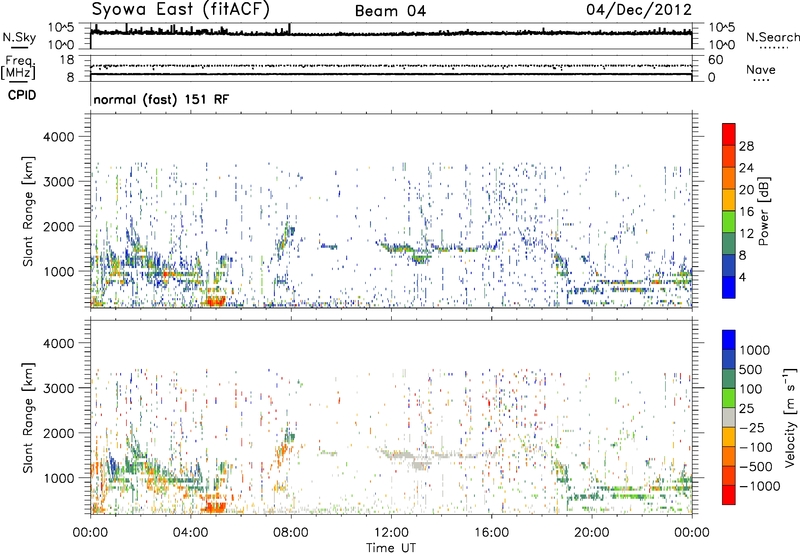Click the "18" tick on the frequency axis

(67, 60)
